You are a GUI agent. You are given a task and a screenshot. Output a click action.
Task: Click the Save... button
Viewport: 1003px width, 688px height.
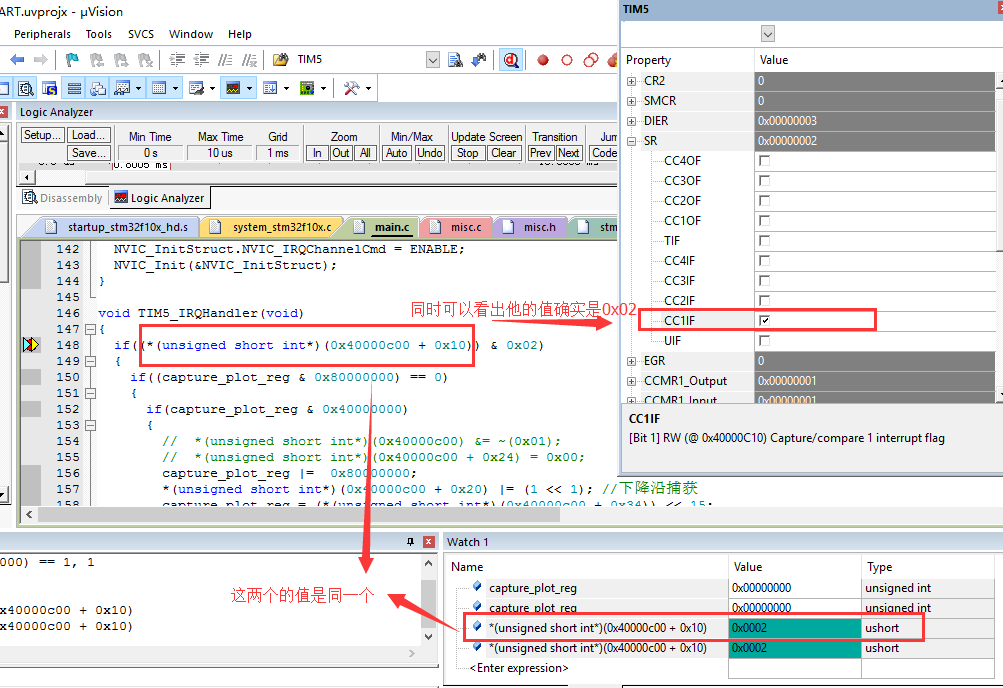(x=89, y=153)
